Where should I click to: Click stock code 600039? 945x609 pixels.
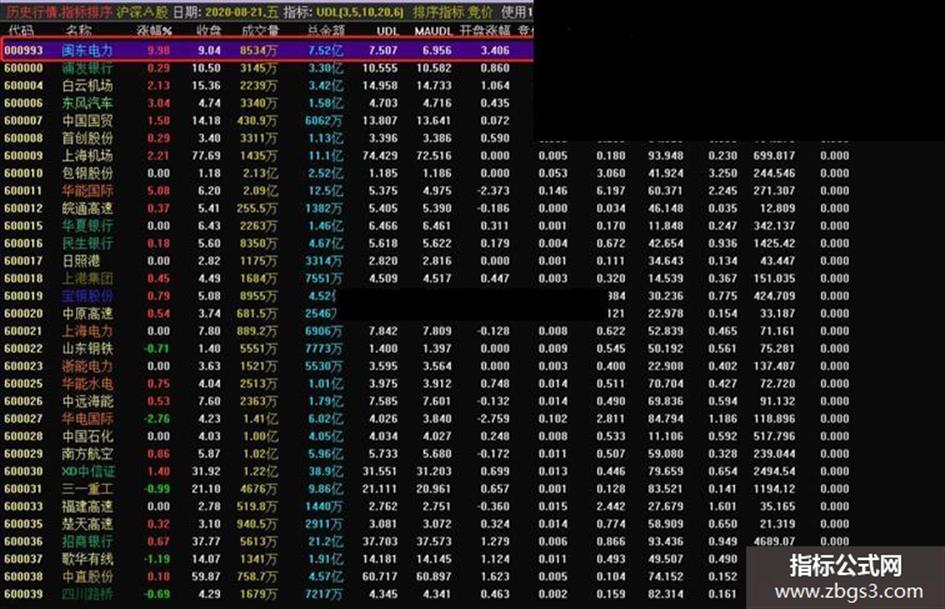(24, 594)
